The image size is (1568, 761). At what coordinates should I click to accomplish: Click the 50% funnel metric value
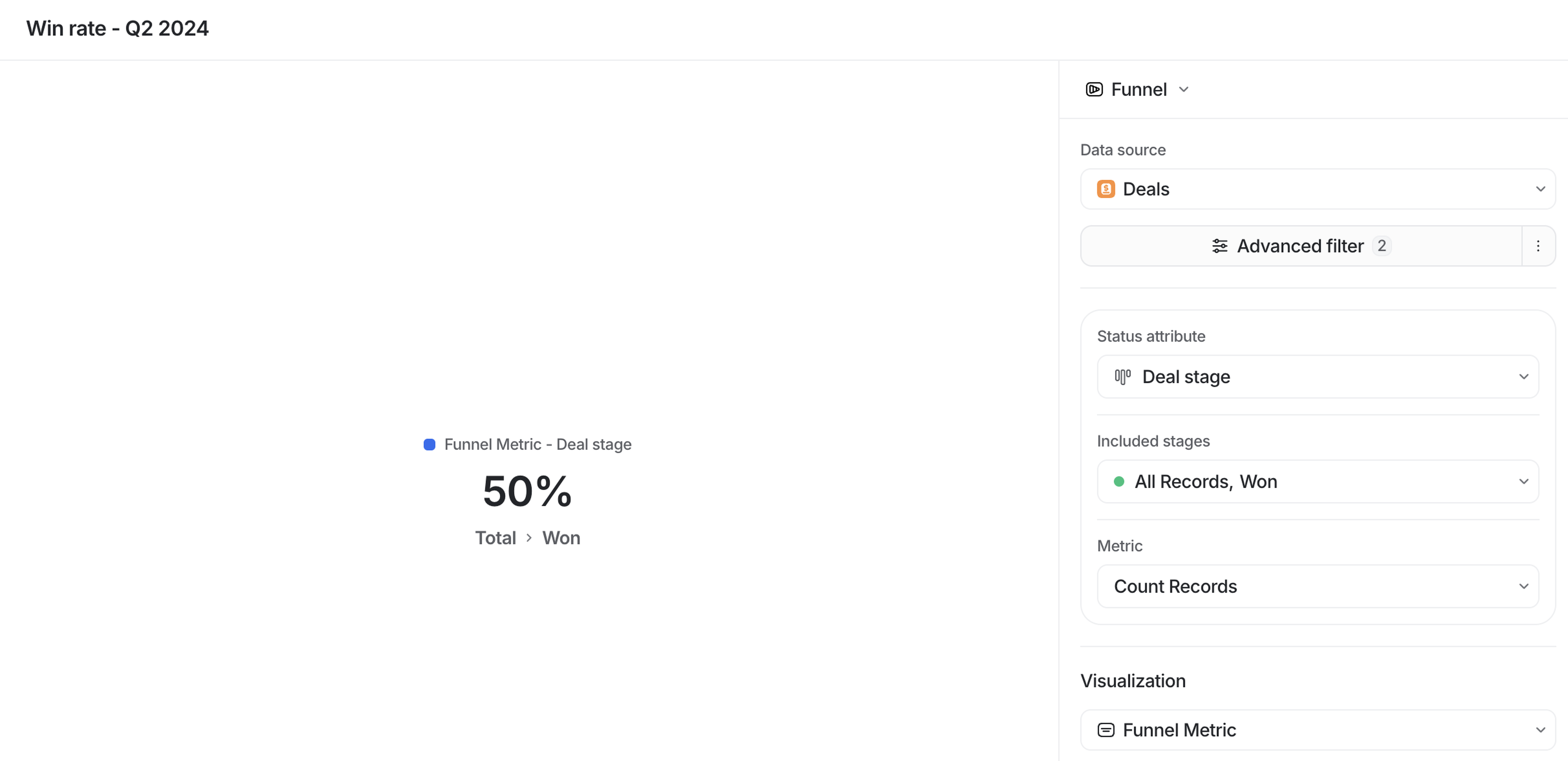(527, 491)
